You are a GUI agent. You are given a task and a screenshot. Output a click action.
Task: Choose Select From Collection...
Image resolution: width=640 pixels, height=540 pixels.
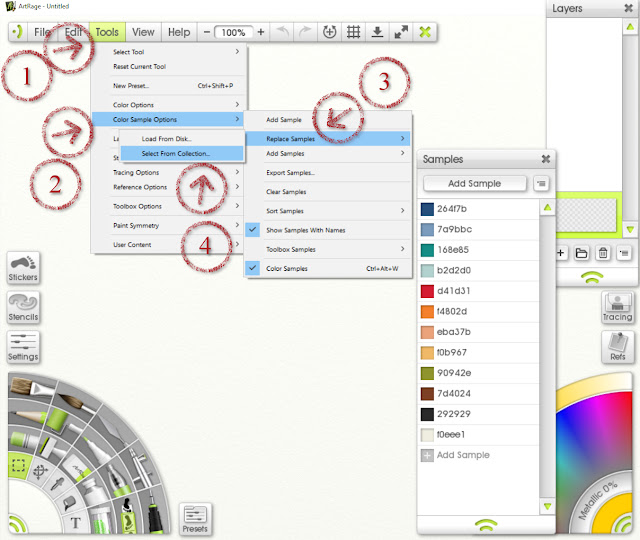pos(182,153)
